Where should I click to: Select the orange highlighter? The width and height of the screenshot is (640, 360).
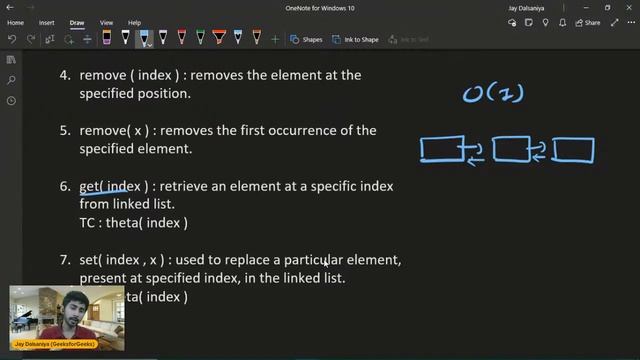pyautogui.click(x=219, y=37)
